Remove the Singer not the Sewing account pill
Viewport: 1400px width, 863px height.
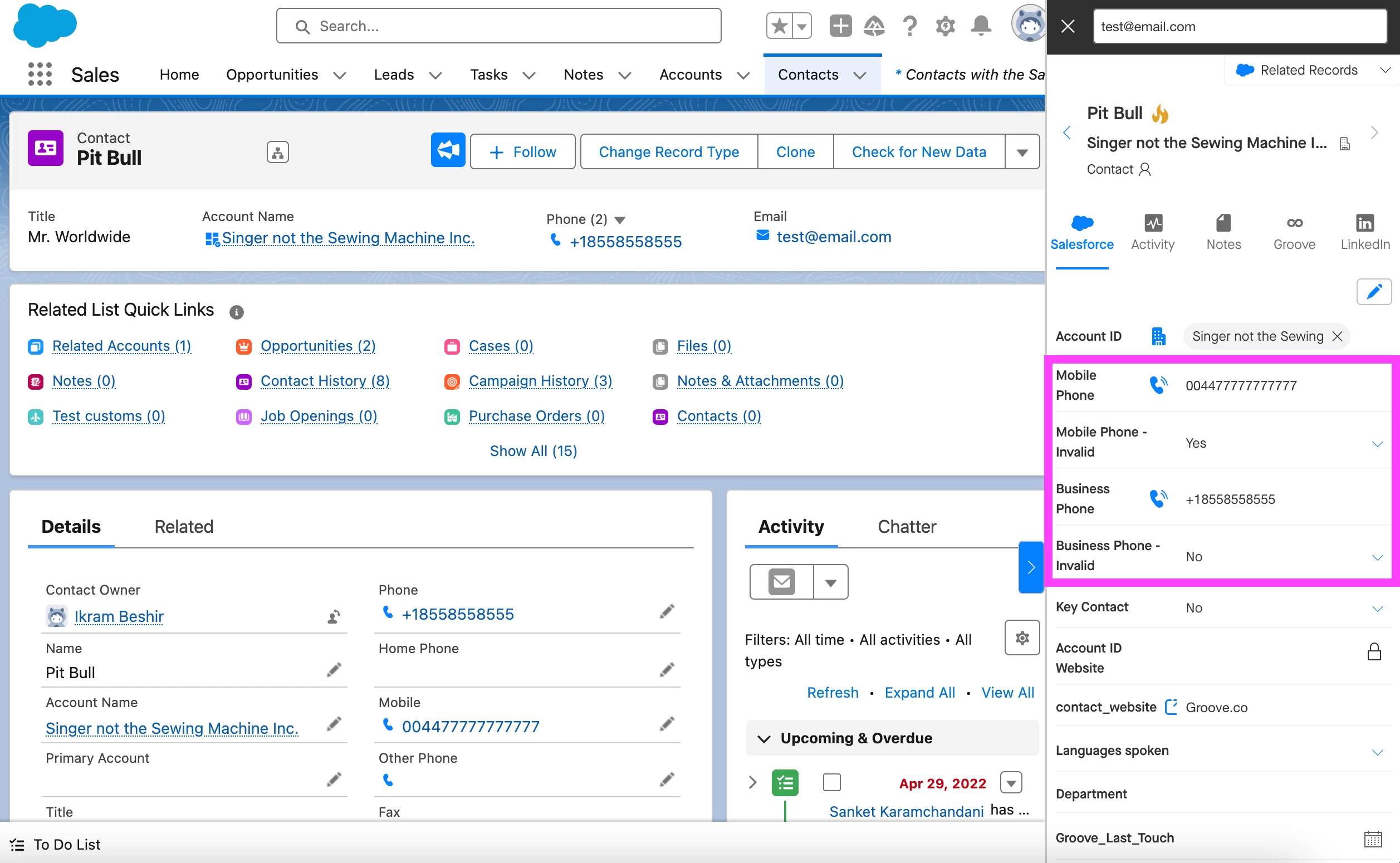[x=1337, y=336]
